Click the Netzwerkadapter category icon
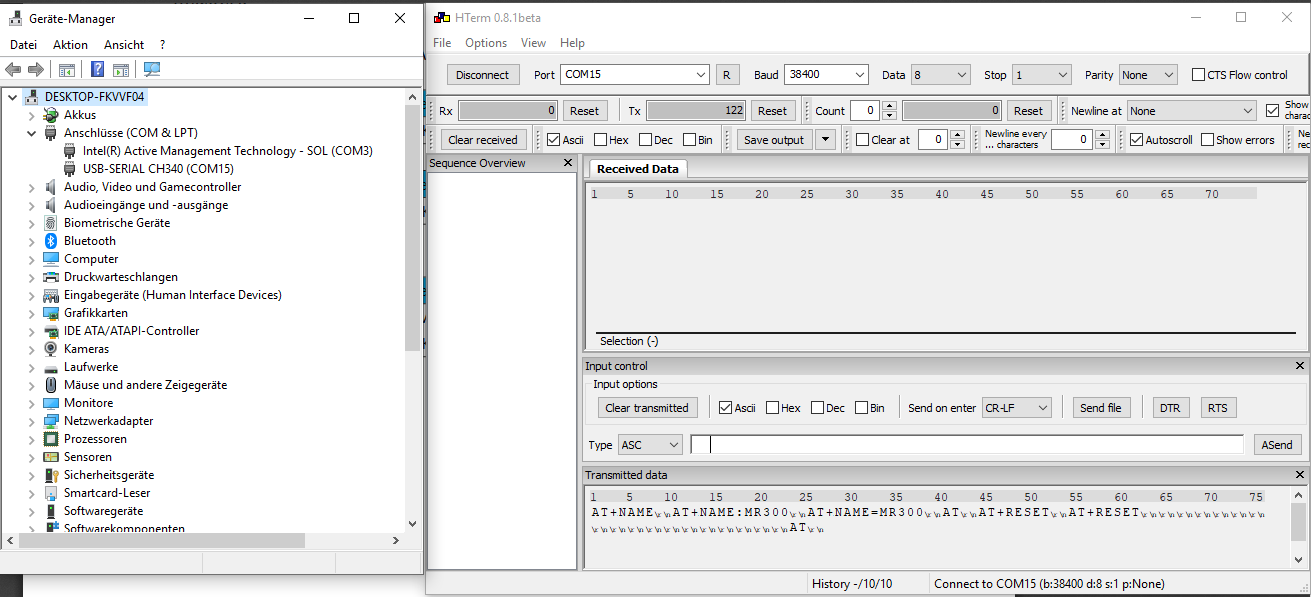This screenshot has width=1311, height=597. pos(51,421)
